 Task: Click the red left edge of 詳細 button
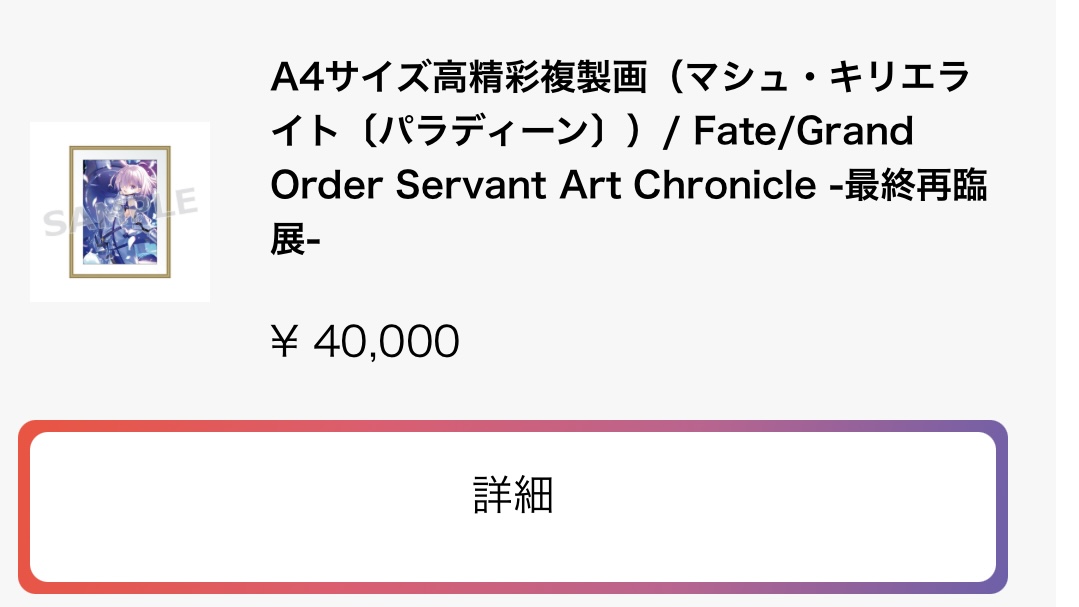coord(24,507)
